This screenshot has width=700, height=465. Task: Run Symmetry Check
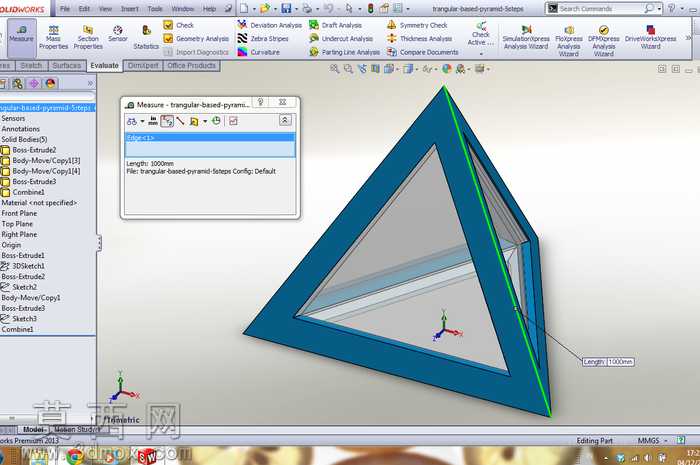point(417,25)
